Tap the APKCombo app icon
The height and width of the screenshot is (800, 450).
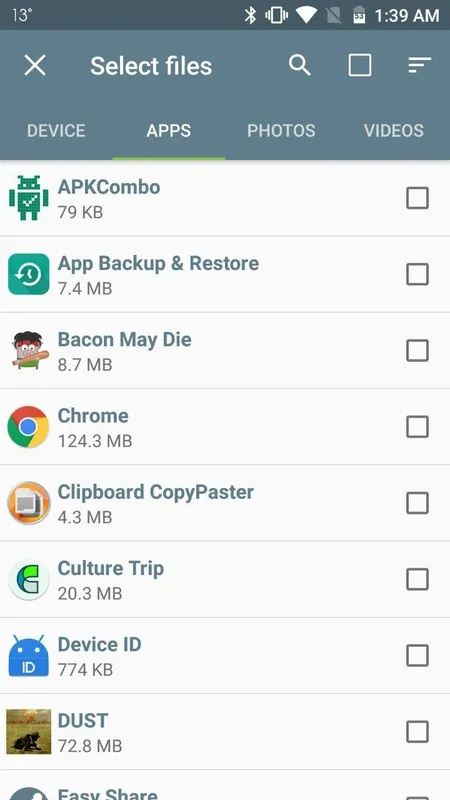pos(29,197)
